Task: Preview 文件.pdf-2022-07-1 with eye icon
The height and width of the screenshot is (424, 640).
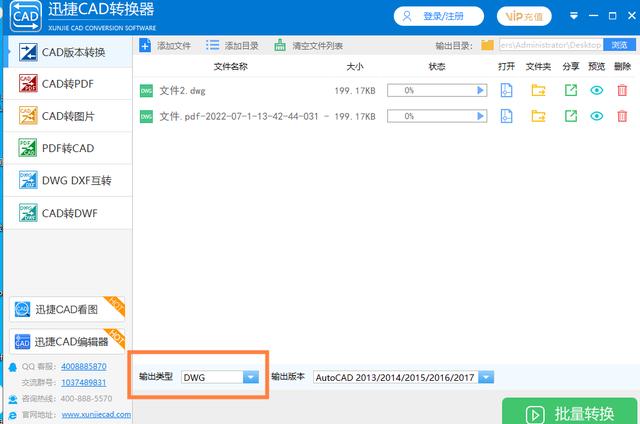Action: 597,116
